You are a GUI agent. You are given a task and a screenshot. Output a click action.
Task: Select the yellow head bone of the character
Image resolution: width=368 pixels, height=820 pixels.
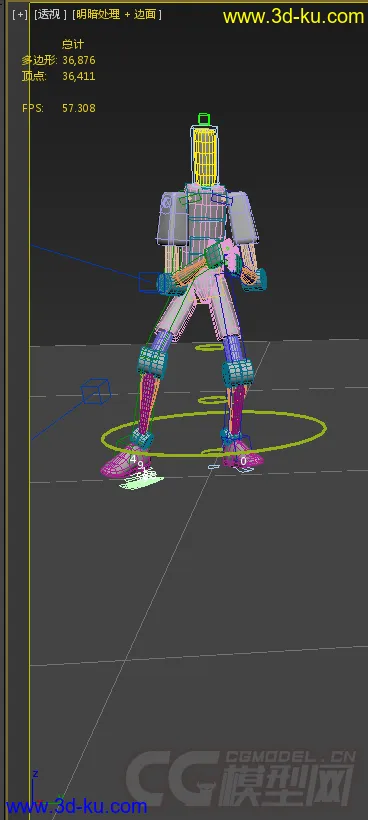(204, 156)
